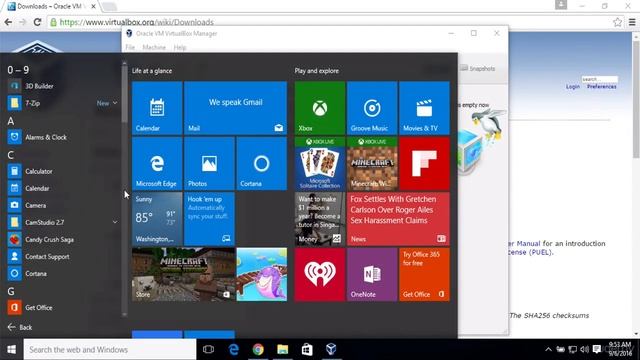Screen dimensions: 640x360
Task: Open the Store tile with Minecraft
Action: coord(183,275)
